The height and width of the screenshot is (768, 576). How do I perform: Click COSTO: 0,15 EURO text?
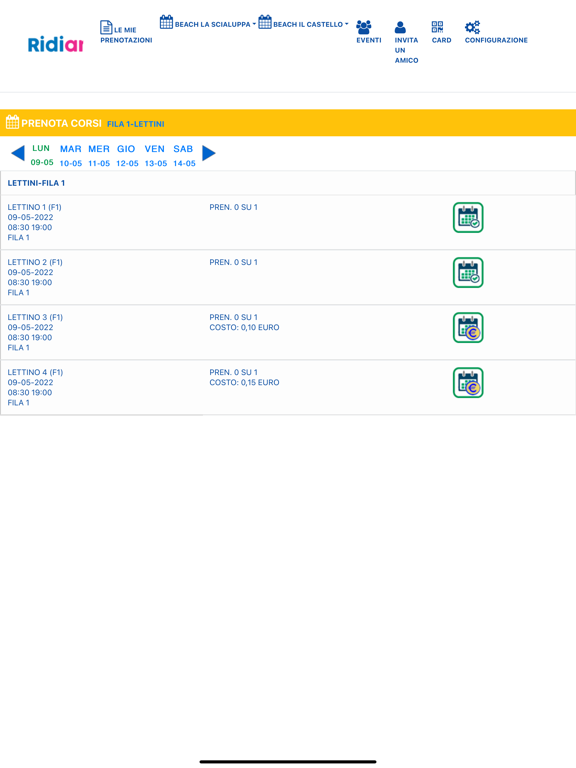click(x=244, y=383)
